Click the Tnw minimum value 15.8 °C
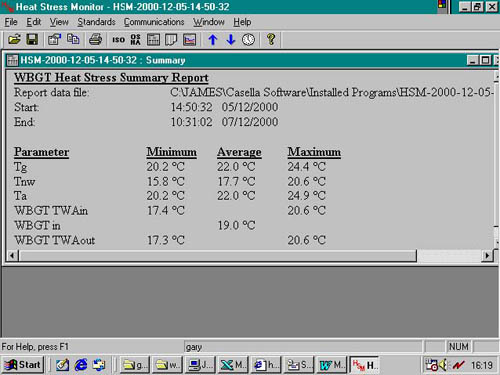 pyautogui.click(x=166, y=182)
